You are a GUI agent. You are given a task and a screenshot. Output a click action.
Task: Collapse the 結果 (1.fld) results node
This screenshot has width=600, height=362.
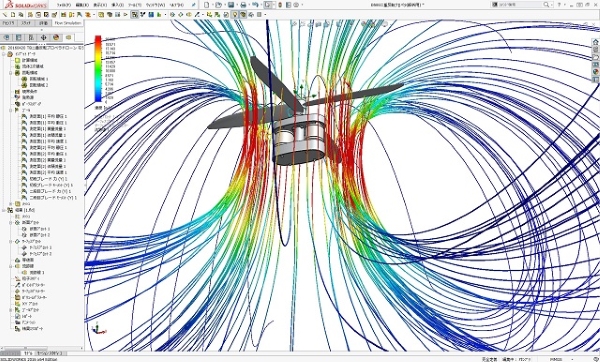point(4,210)
